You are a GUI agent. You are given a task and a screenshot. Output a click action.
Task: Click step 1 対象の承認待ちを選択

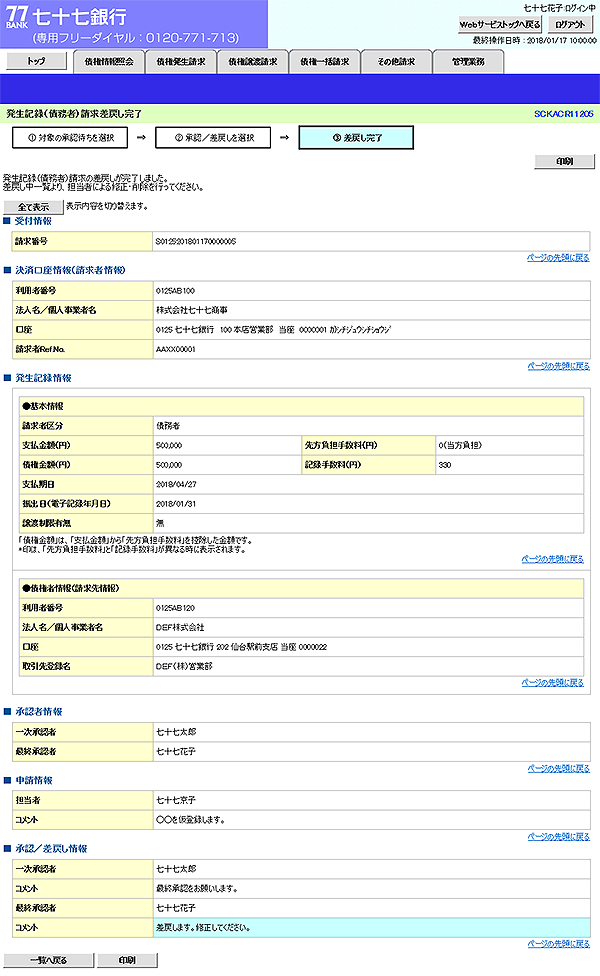(x=70, y=138)
